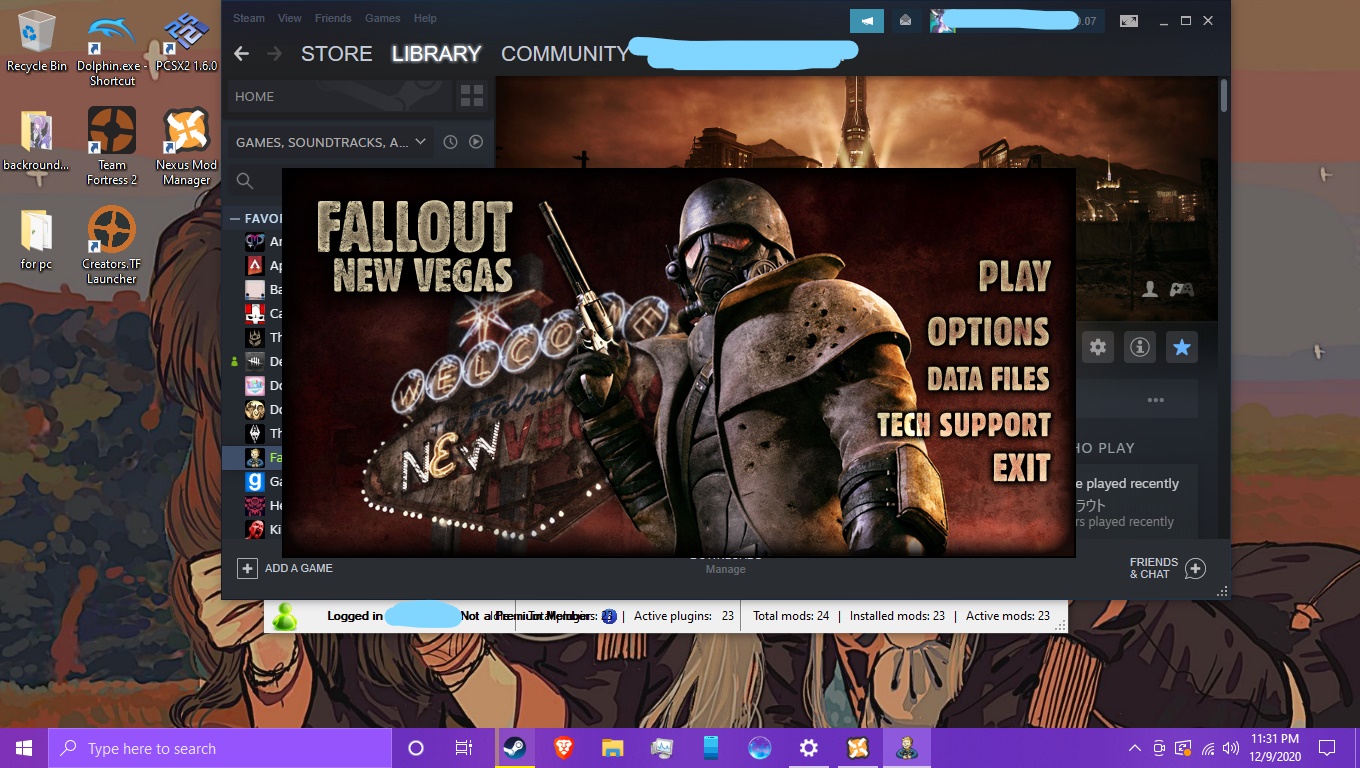1360x768 pixels.
Task: Open the Steam inbox envelope icon
Action: tap(905, 21)
